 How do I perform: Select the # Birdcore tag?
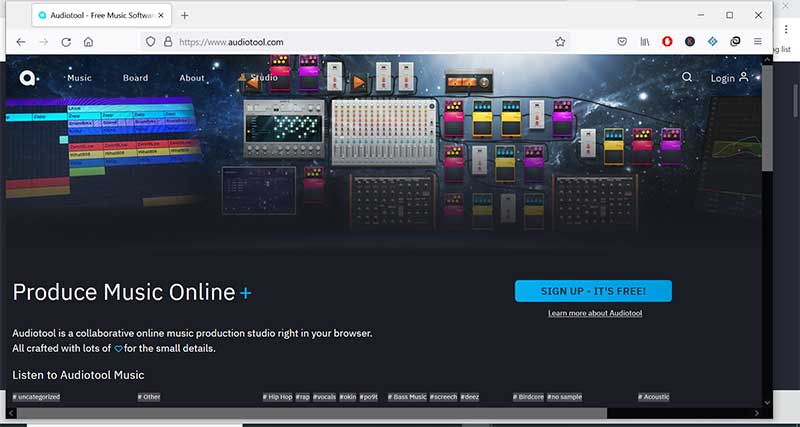[529, 397]
